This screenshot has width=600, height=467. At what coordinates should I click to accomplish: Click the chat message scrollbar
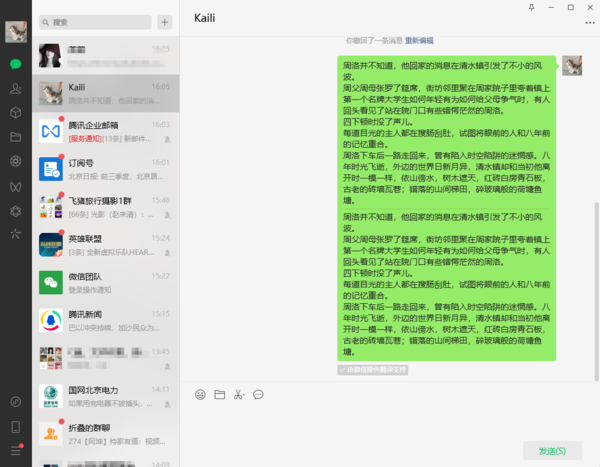pyautogui.click(x=597, y=292)
